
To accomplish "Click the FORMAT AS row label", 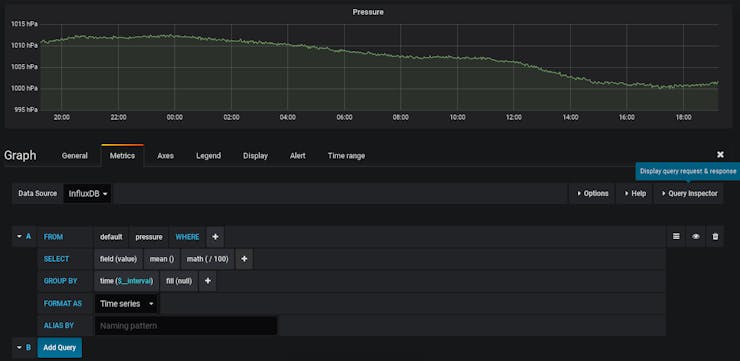I will click(x=63, y=303).
